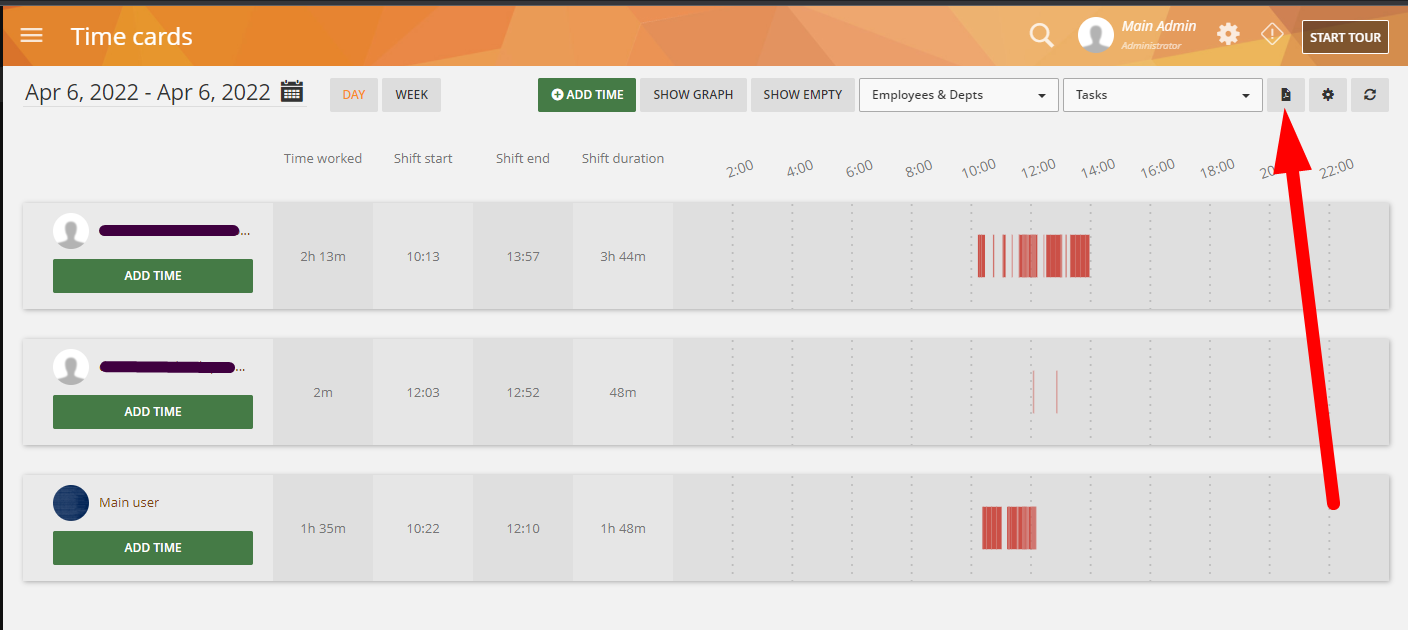Image resolution: width=1408 pixels, height=630 pixels.
Task: Open the header settings gear
Action: 1228,35
